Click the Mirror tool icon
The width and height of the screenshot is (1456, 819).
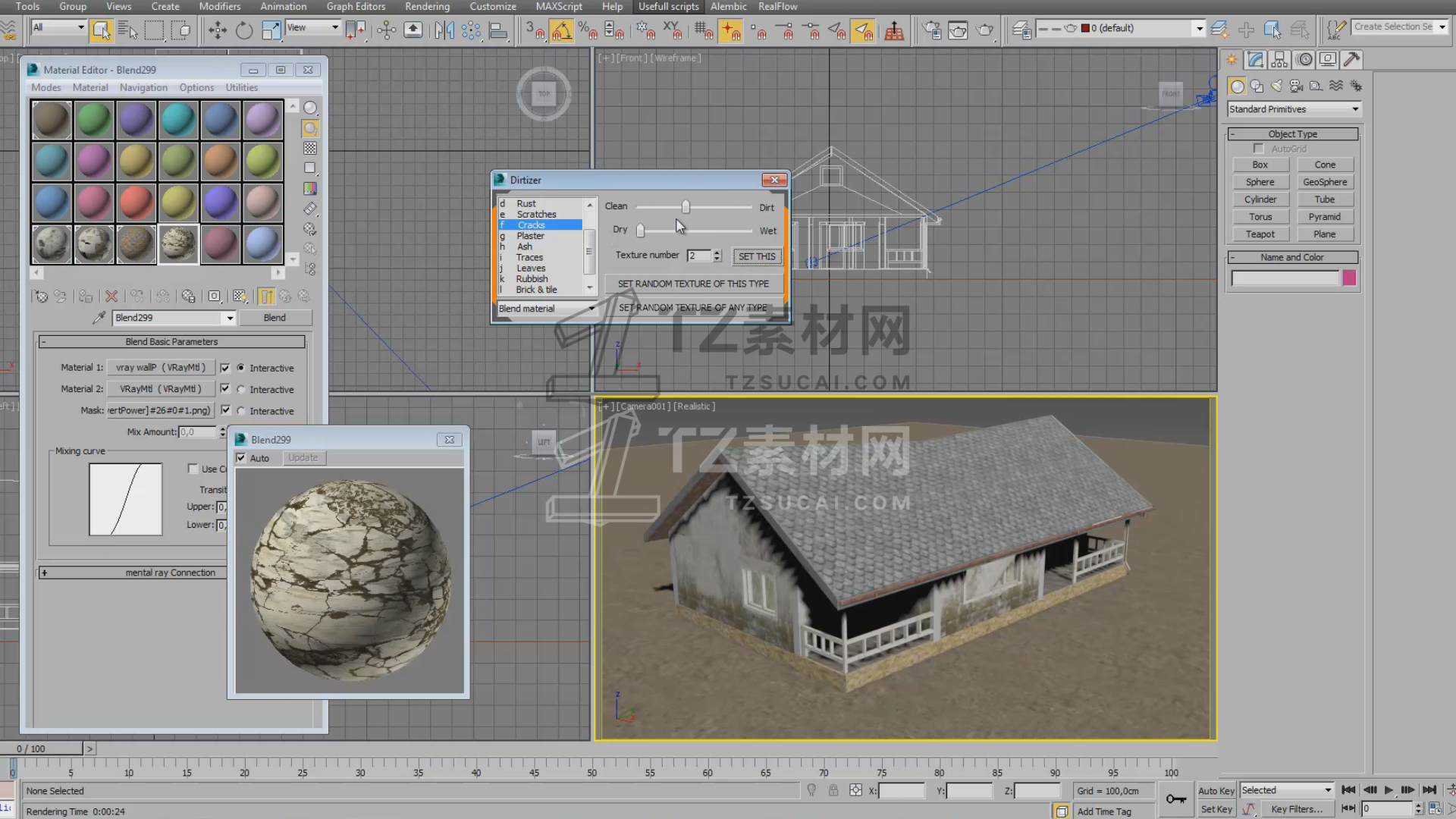coord(444,30)
